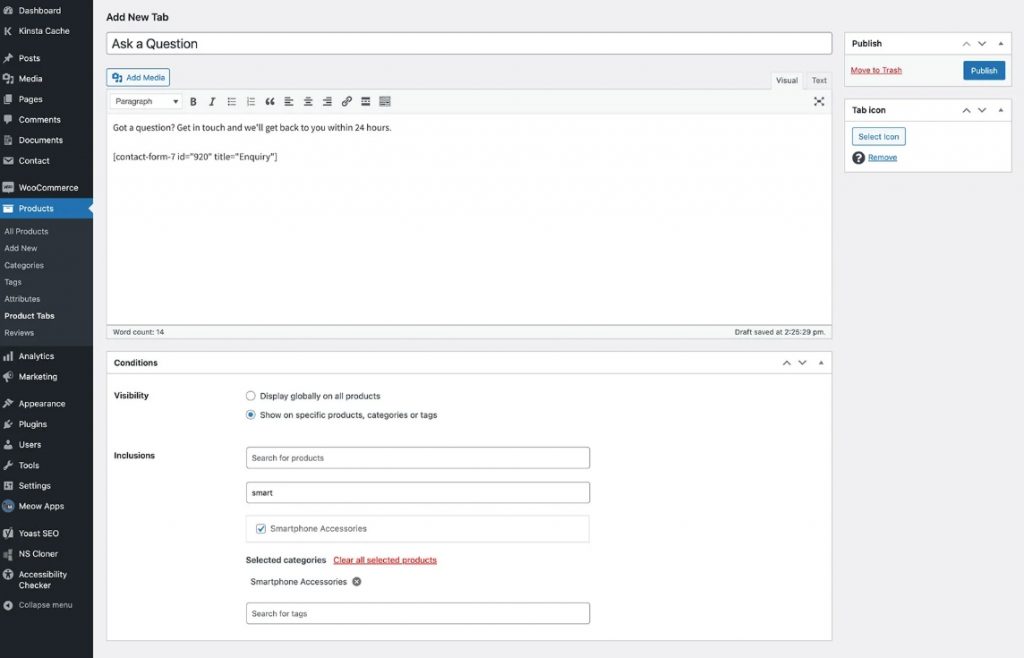Uncheck the Smartphone Accessories checkbox
Screen dimensions: 1024x658
click(x=261, y=529)
